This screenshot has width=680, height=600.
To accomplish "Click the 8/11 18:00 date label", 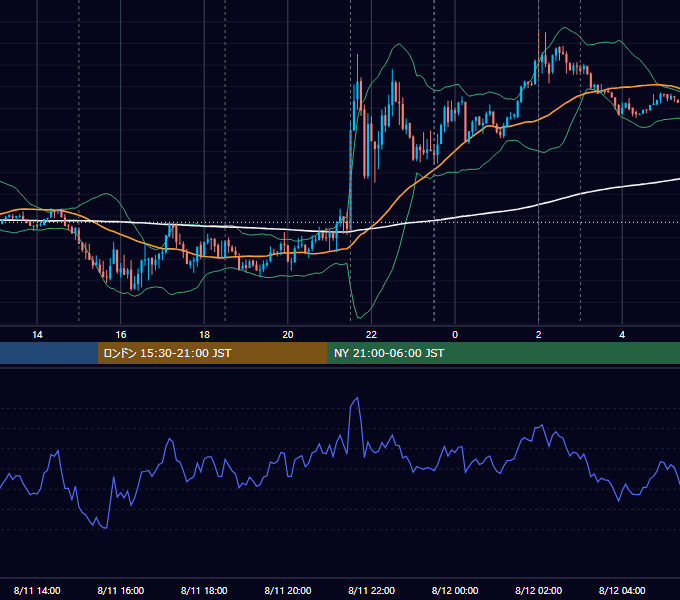I will pos(204,590).
